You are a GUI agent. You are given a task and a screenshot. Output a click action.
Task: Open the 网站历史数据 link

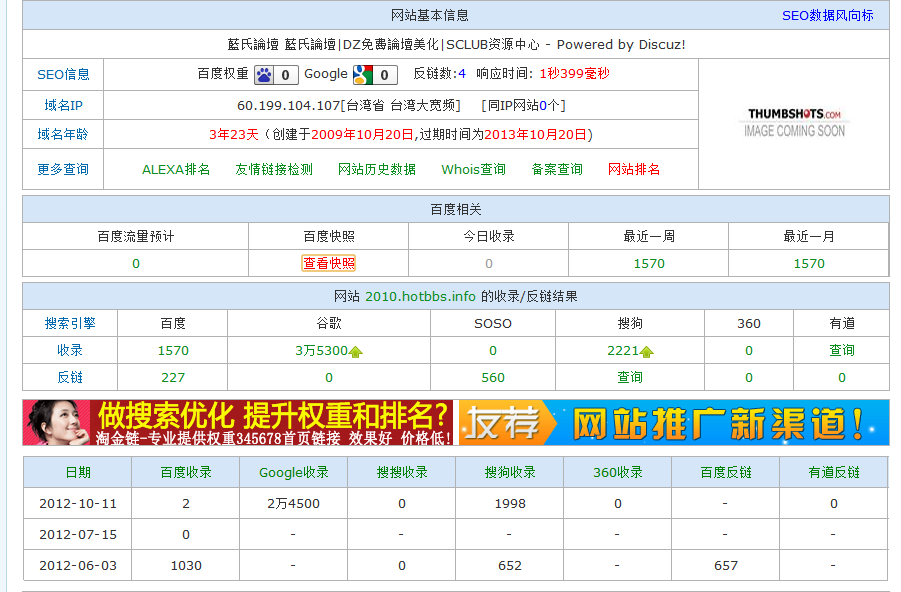[x=377, y=170]
